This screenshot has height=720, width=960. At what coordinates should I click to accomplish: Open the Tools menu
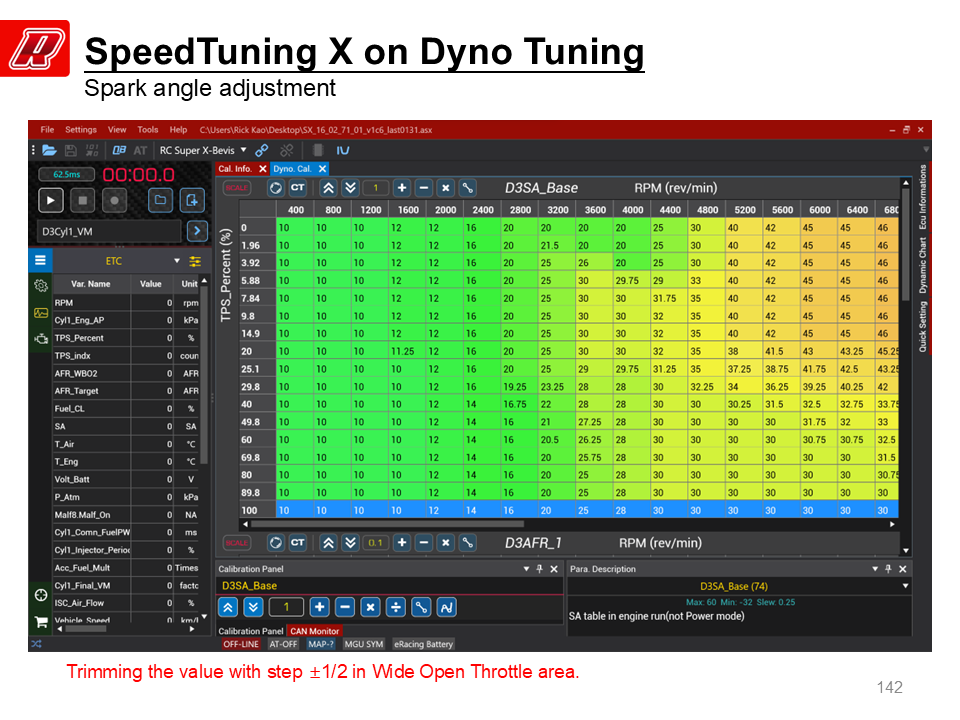coord(148,130)
